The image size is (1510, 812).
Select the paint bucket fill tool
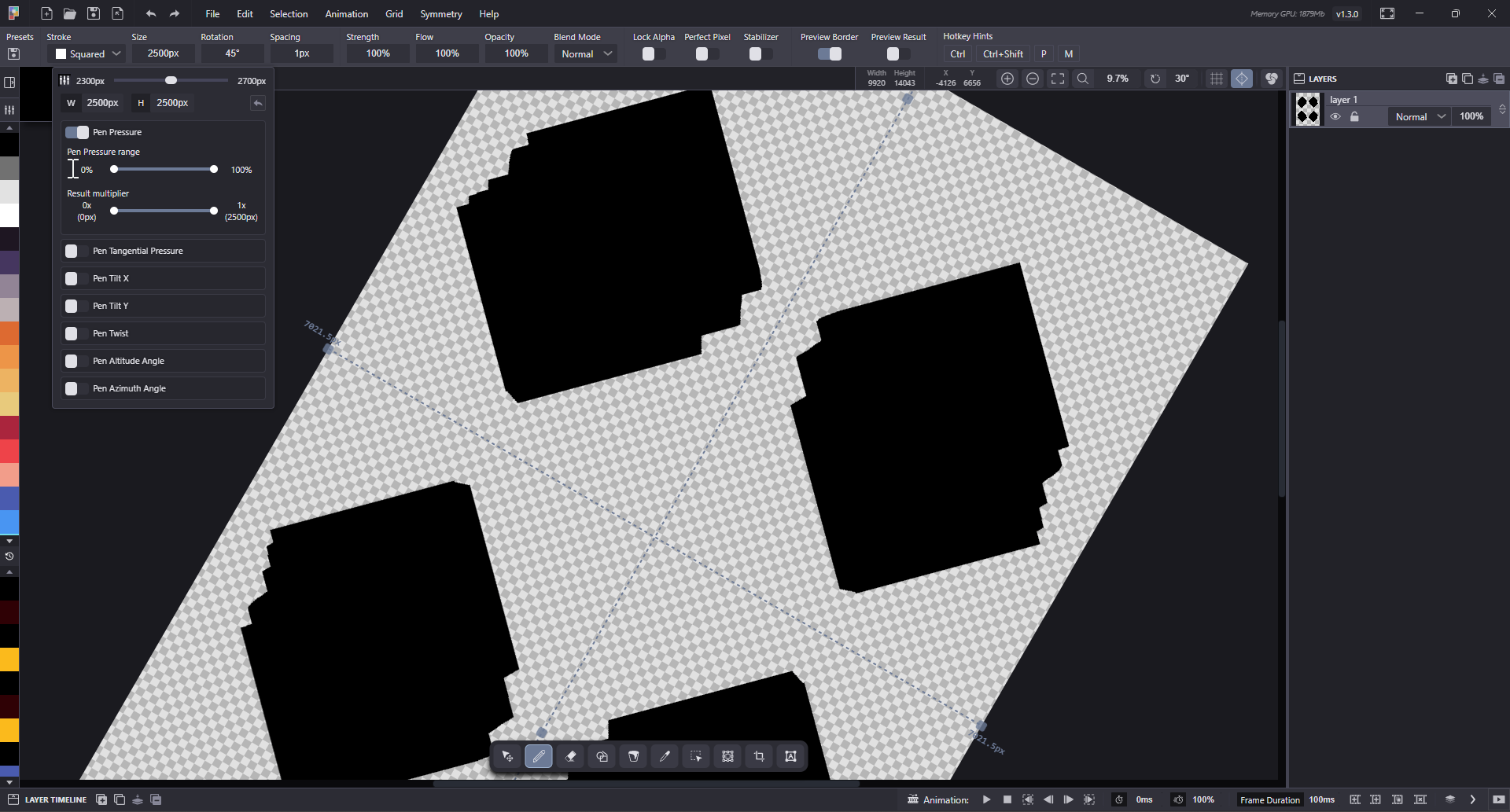633,756
